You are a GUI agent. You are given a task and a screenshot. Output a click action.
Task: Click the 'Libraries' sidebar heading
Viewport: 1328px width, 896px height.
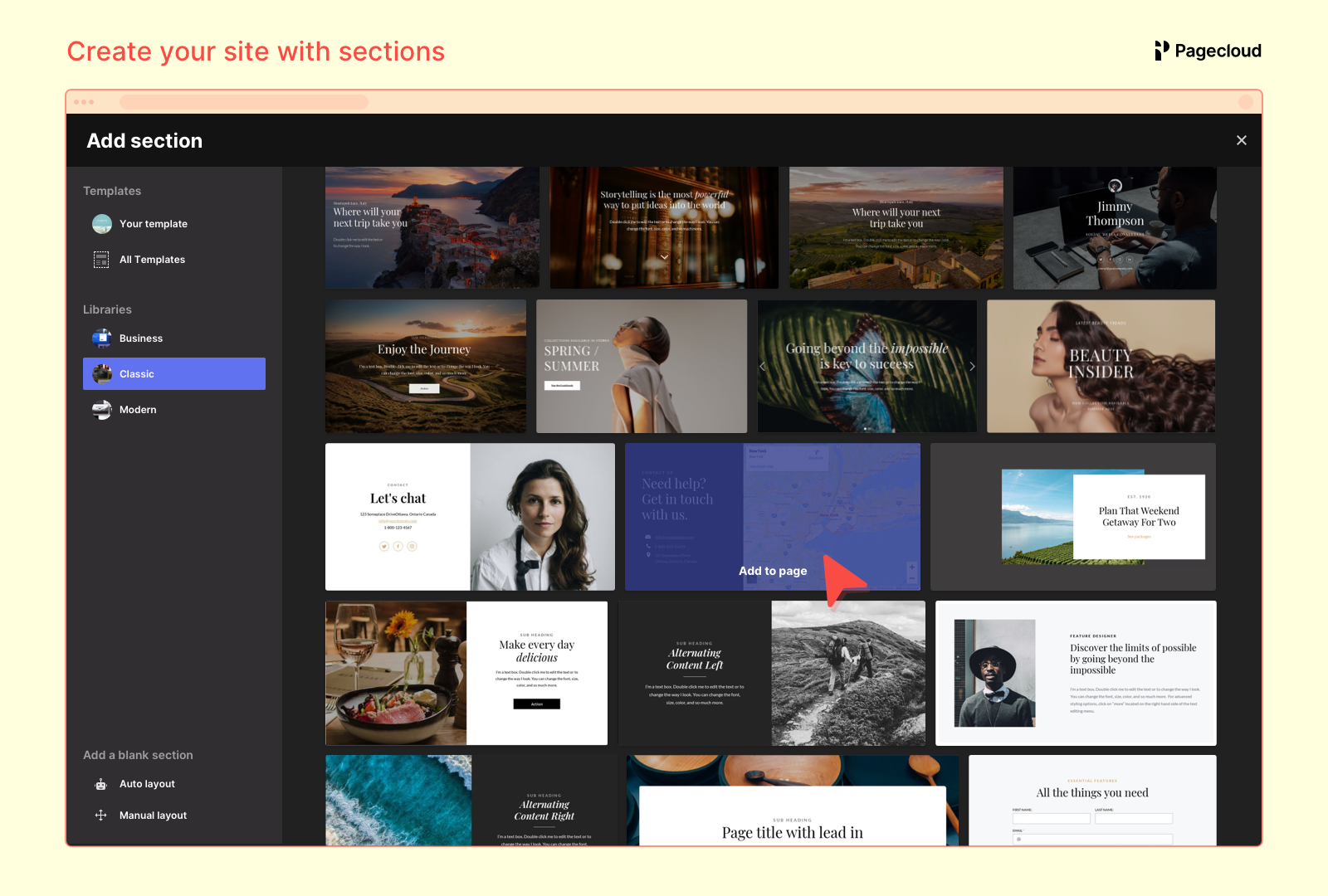coord(107,309)
